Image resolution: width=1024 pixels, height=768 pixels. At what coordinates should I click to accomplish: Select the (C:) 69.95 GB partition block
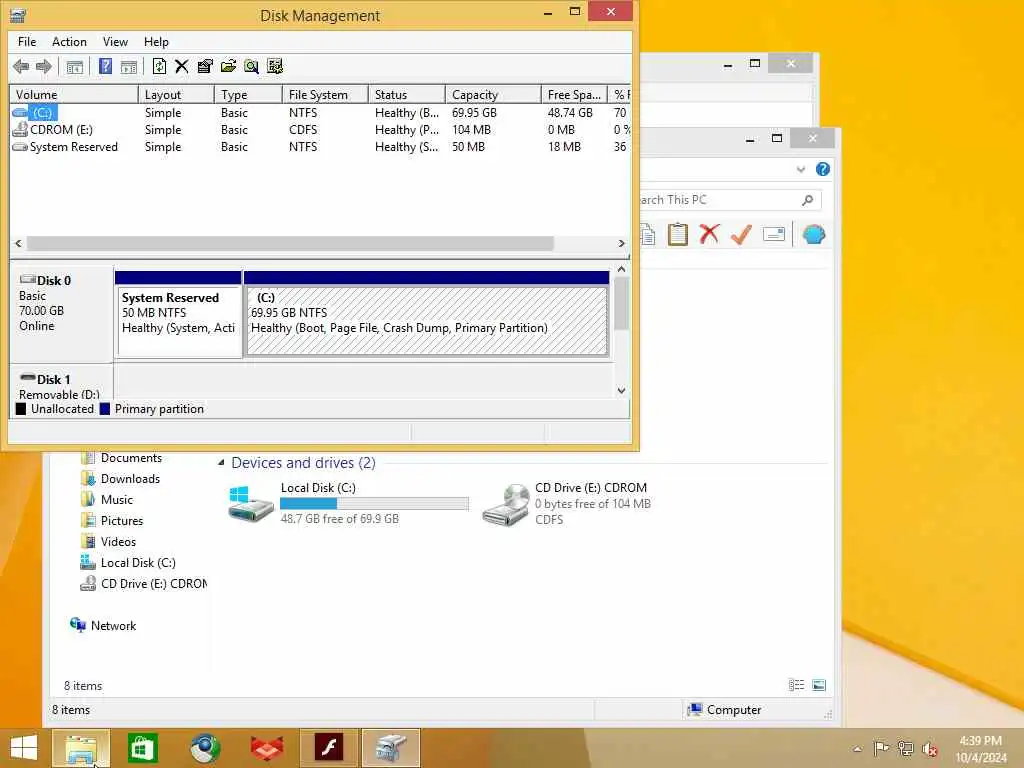[426, 313]
